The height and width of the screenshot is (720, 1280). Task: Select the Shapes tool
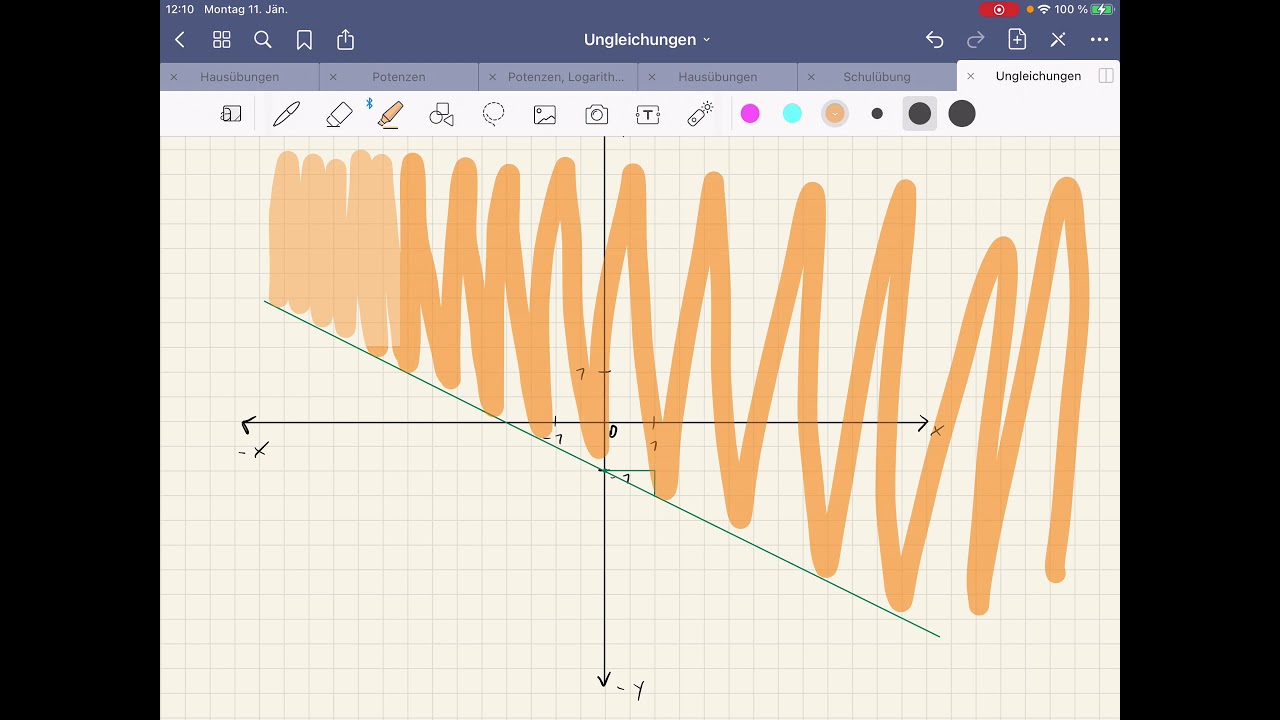(x=441, y=114)
